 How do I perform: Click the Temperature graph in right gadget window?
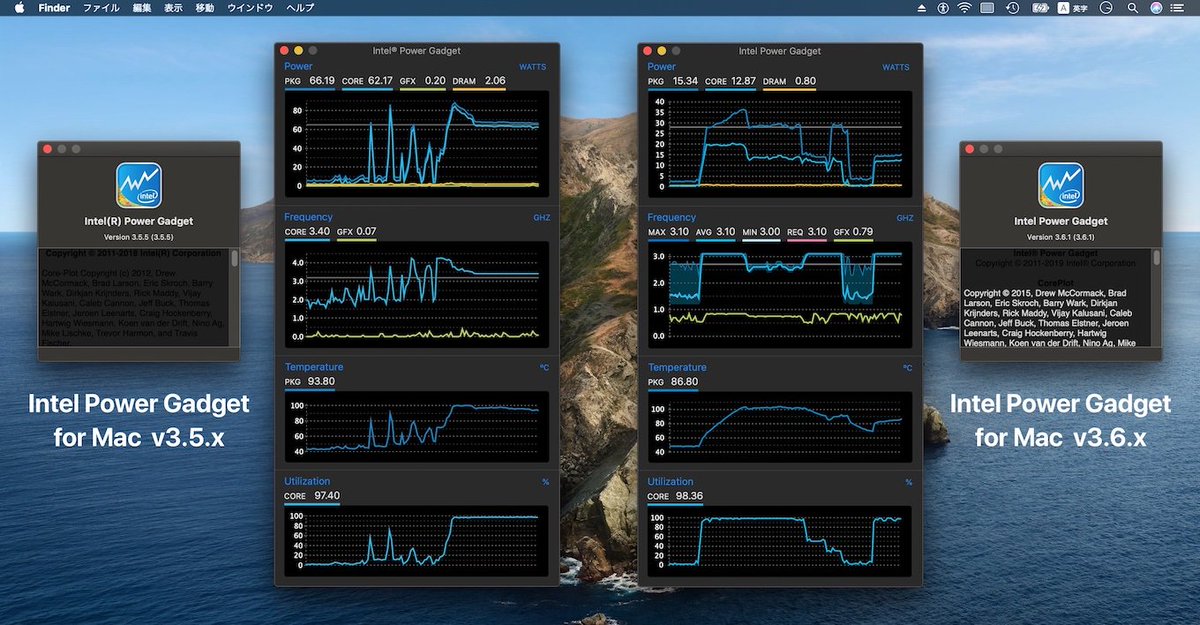click(780, 427)
